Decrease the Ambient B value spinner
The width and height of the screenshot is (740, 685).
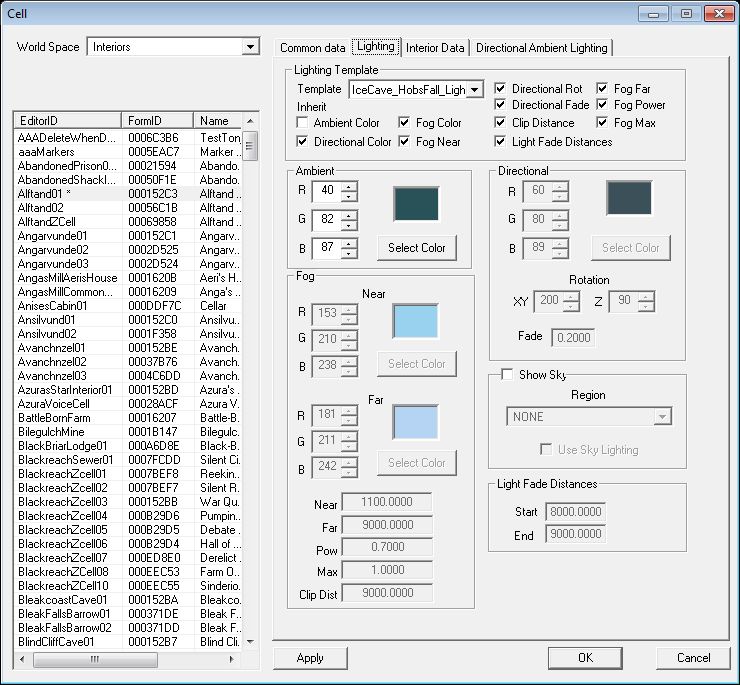pos(349,254)
